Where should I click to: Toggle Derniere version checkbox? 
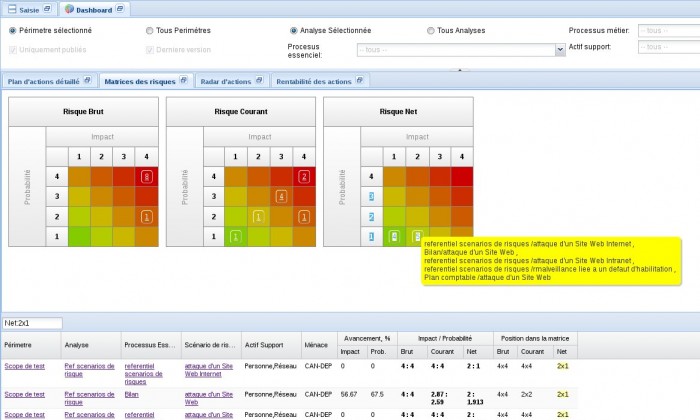[x=150, y=50]
